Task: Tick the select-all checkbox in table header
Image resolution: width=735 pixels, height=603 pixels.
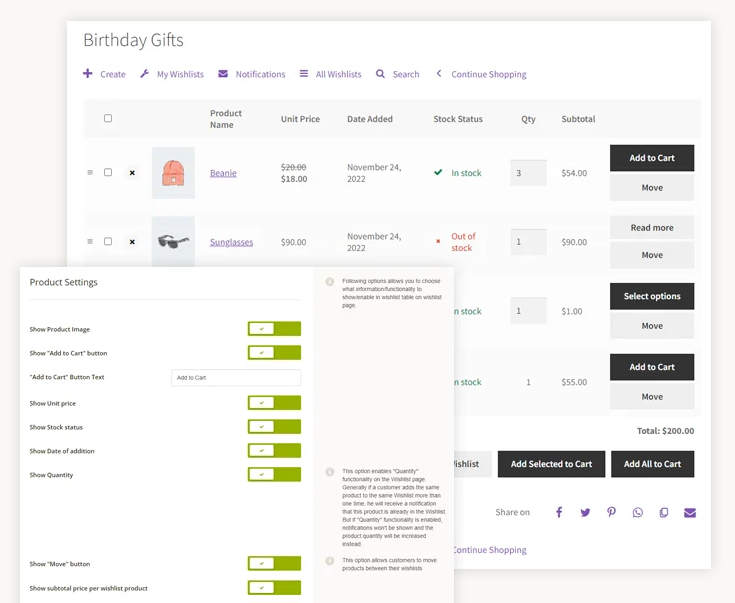Action: click(x=108, y=118)
